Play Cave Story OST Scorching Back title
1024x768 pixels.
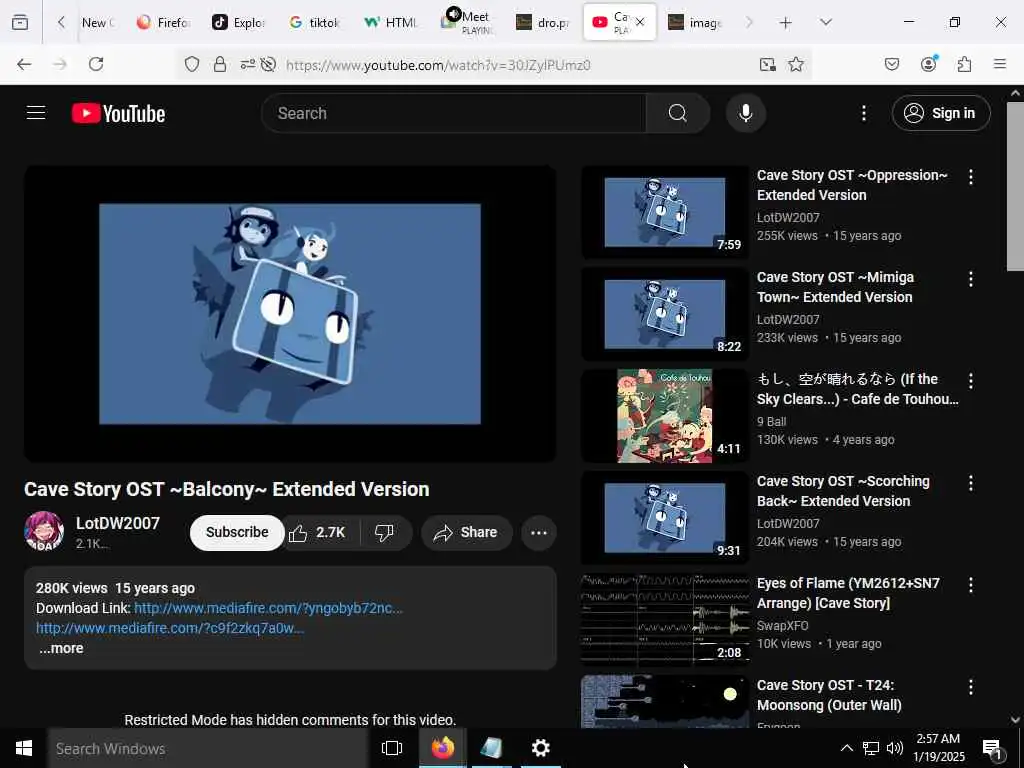pos(842,491)
